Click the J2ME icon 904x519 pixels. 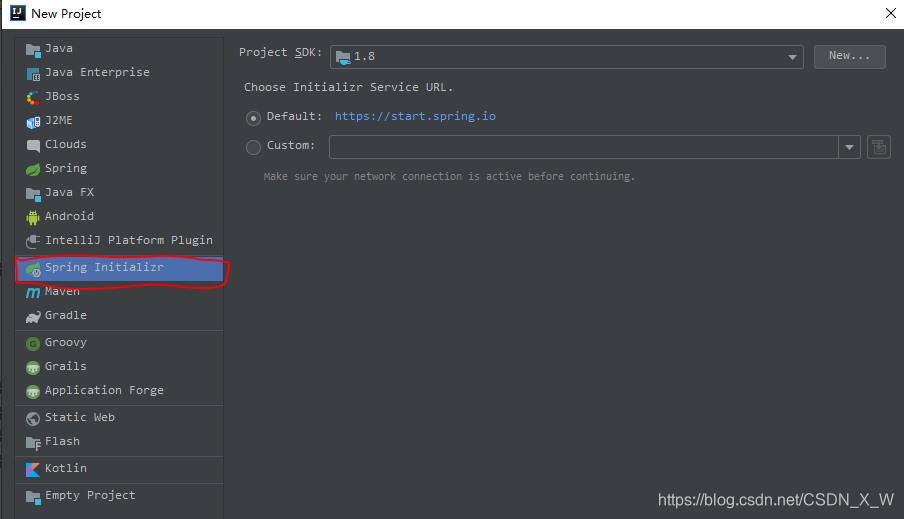[33, 122]
